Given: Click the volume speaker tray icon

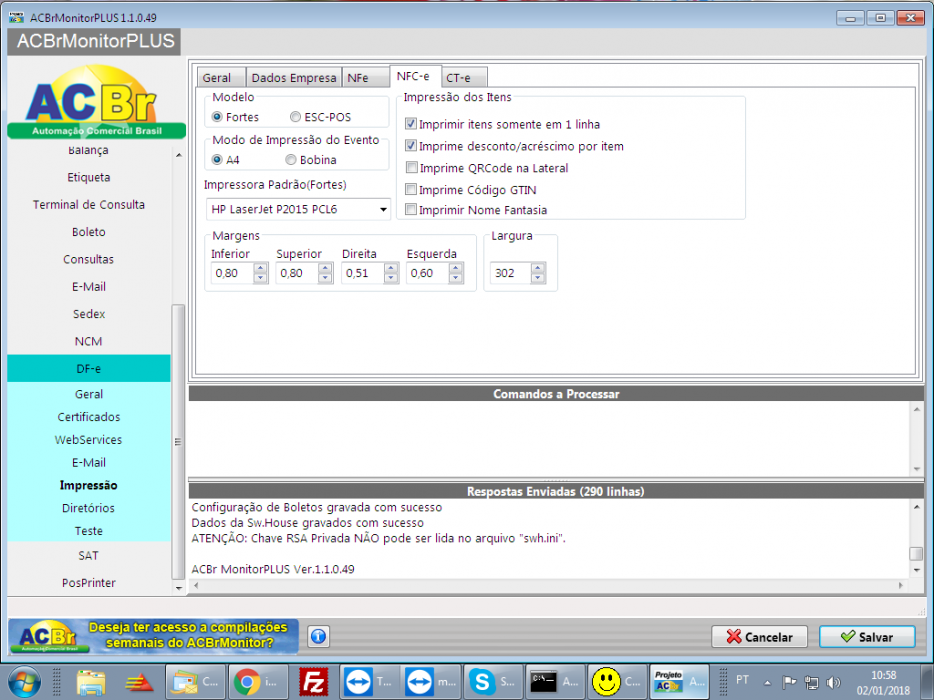Looking at the screenshot, I should point(833,682).
